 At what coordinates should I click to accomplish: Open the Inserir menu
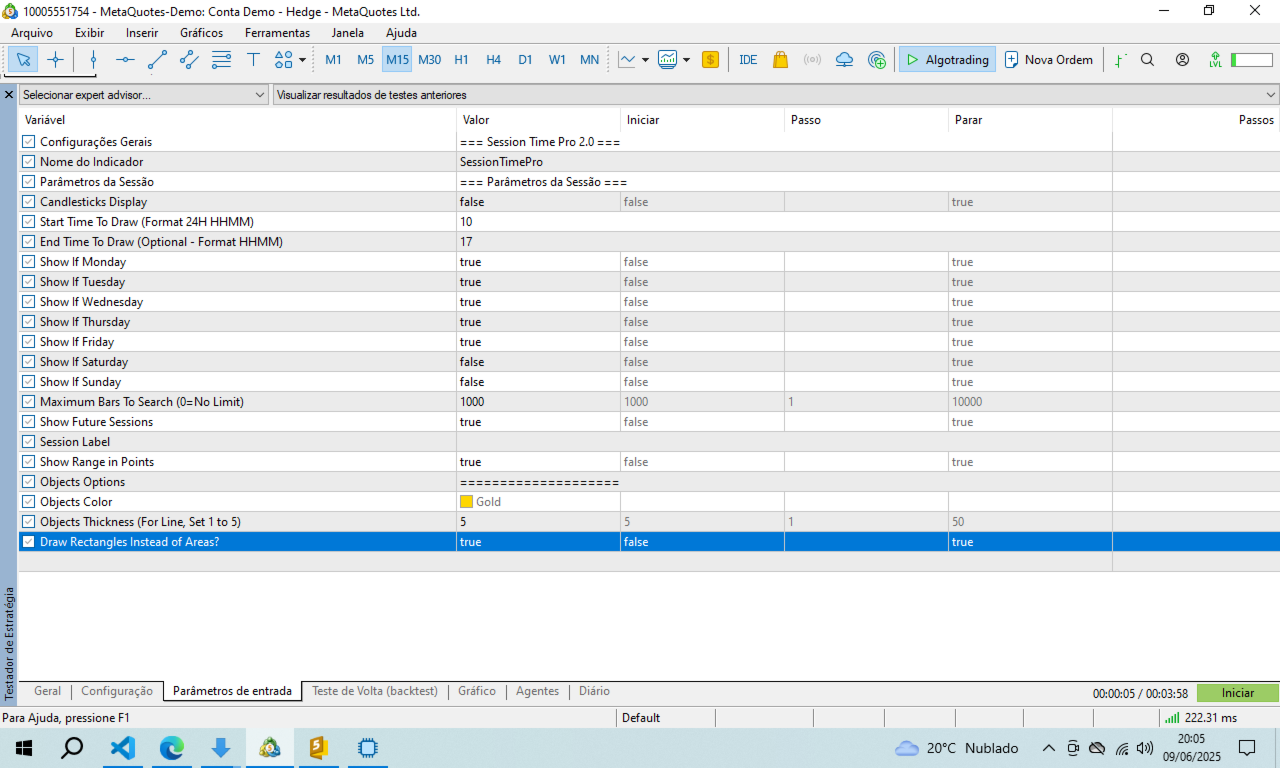(x=142, y=33)
